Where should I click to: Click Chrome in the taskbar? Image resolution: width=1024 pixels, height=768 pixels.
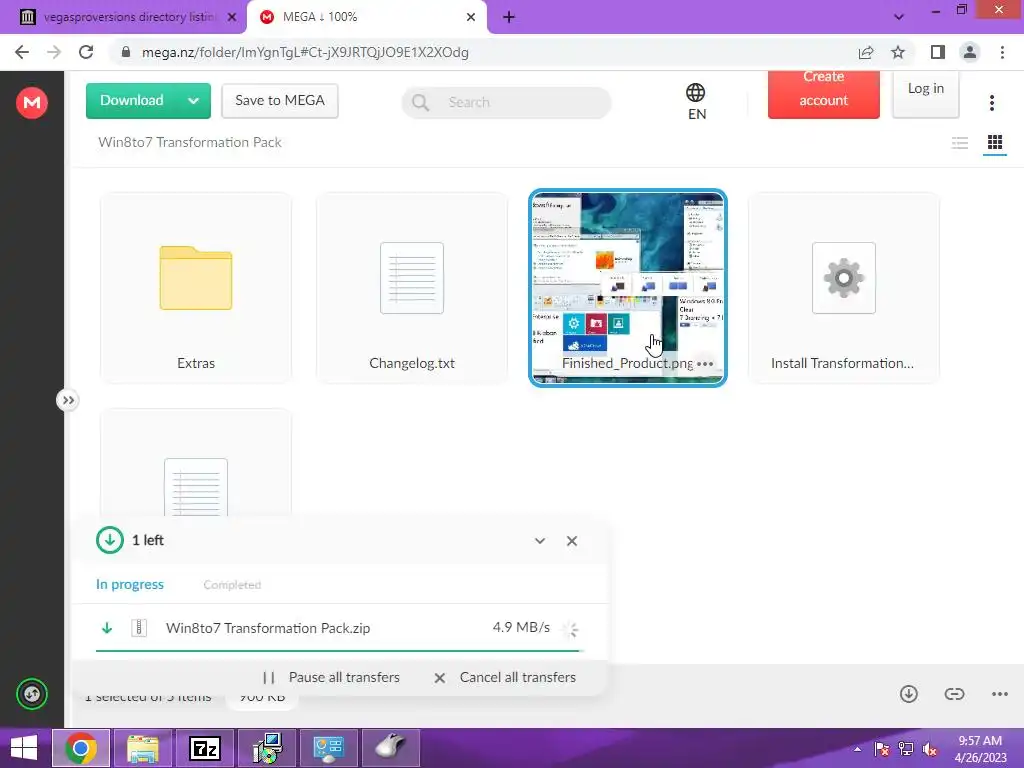[x=81, y=748]
